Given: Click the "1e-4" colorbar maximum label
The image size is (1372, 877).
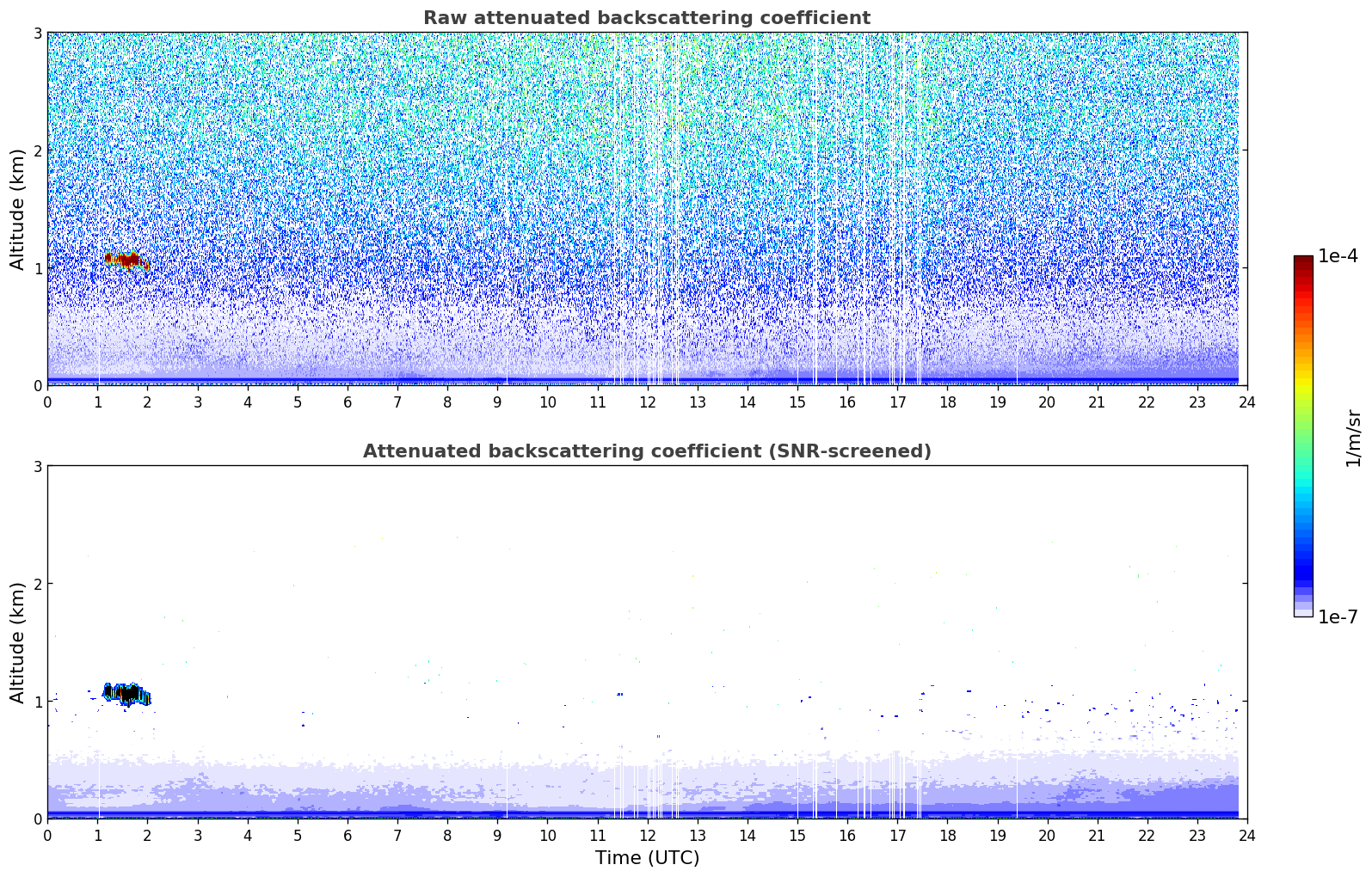Looking at the screenshot, I should [x=1338, y=256].
